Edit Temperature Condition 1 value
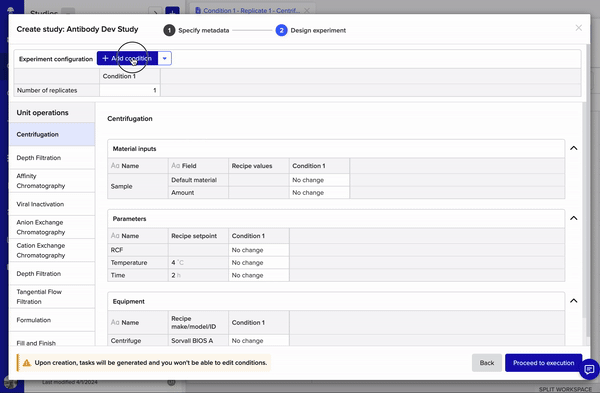The width and height of the screenshot is (600, 393). [259, 263]
